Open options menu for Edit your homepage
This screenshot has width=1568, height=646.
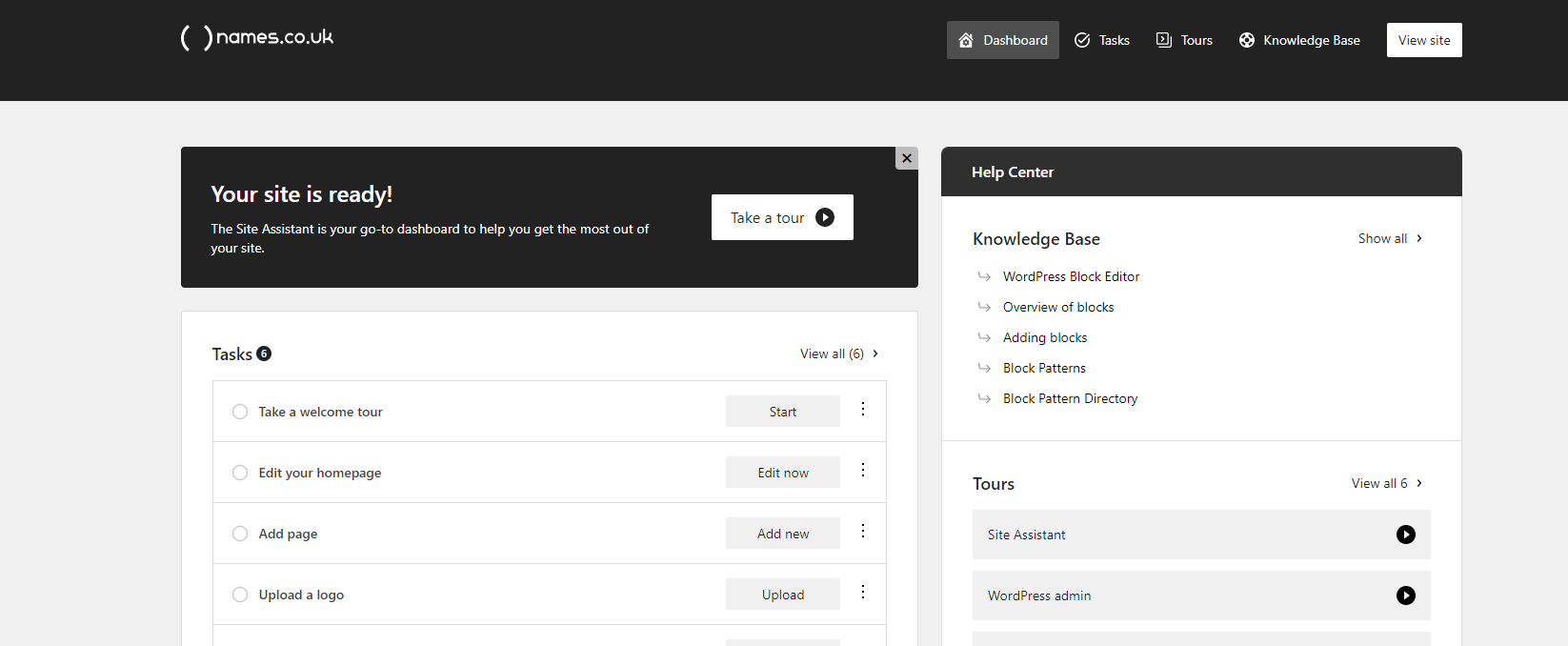[863, 471]
